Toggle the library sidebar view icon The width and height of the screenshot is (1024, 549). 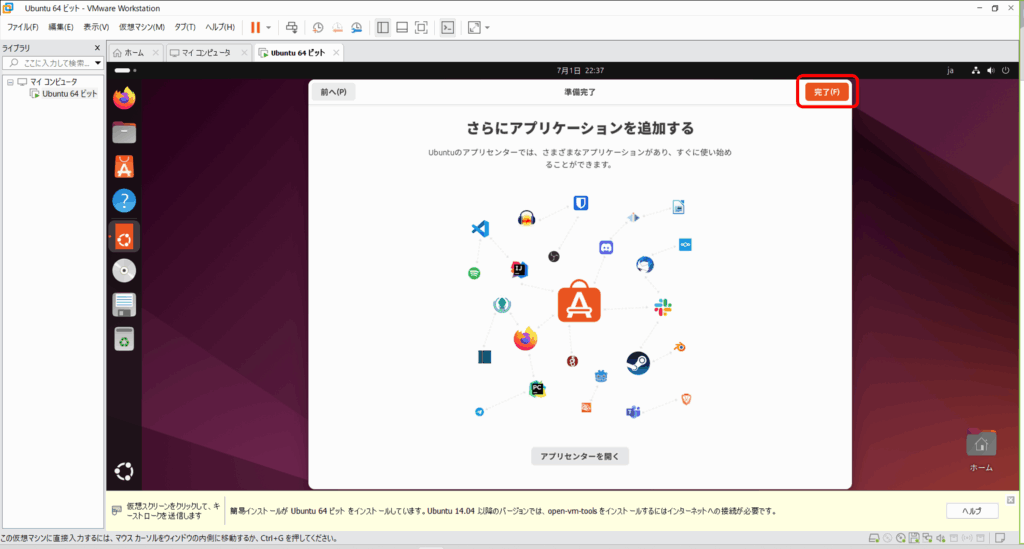(x=383, y=27)
